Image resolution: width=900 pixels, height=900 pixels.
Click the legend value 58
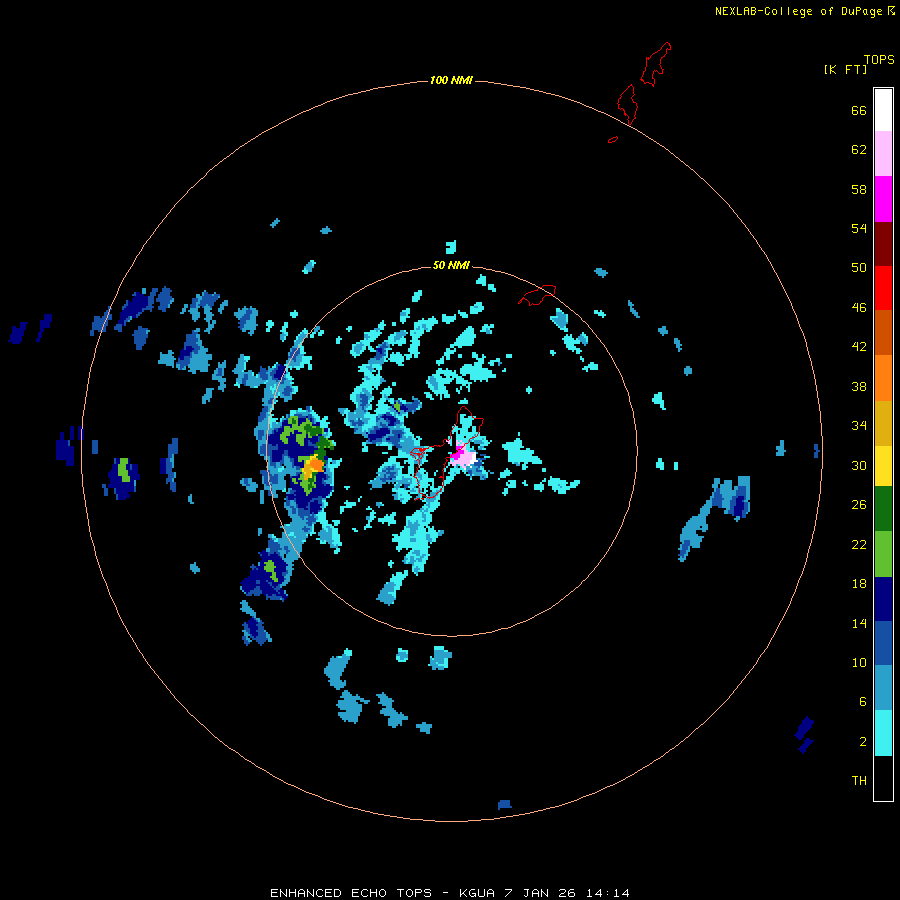pyautogui.click(x=859, y=189)
